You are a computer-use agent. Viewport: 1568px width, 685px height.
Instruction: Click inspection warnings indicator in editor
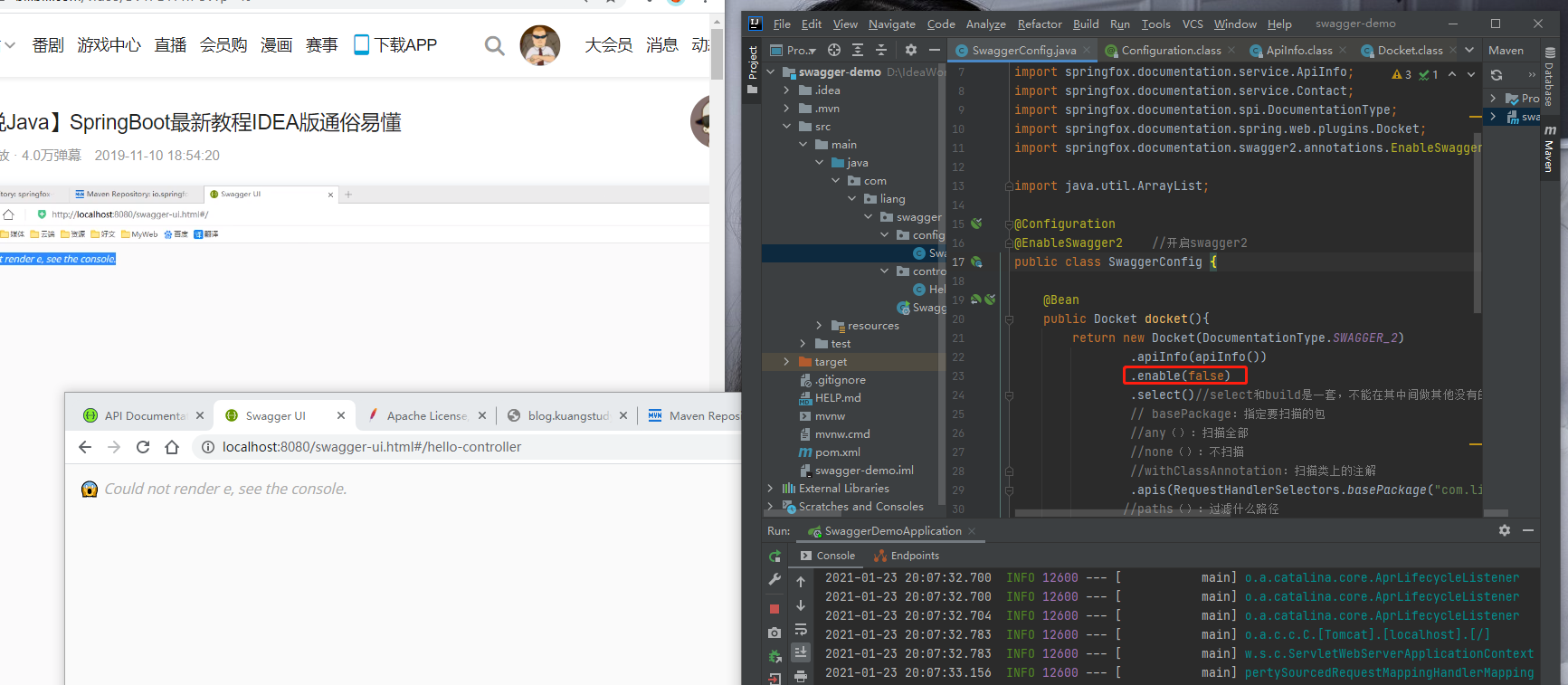(1415, 74)
